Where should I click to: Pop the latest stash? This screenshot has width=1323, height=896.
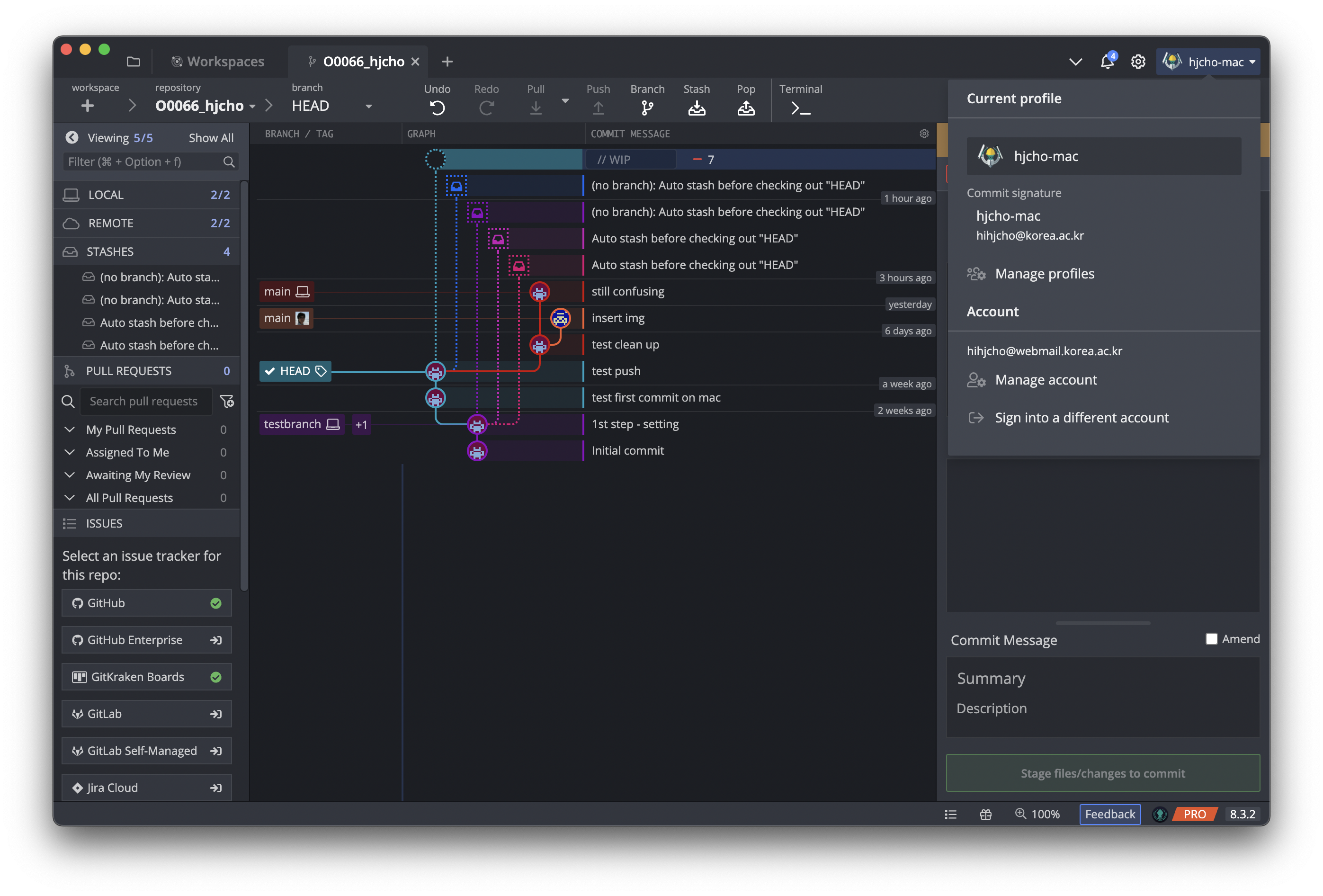746,107
